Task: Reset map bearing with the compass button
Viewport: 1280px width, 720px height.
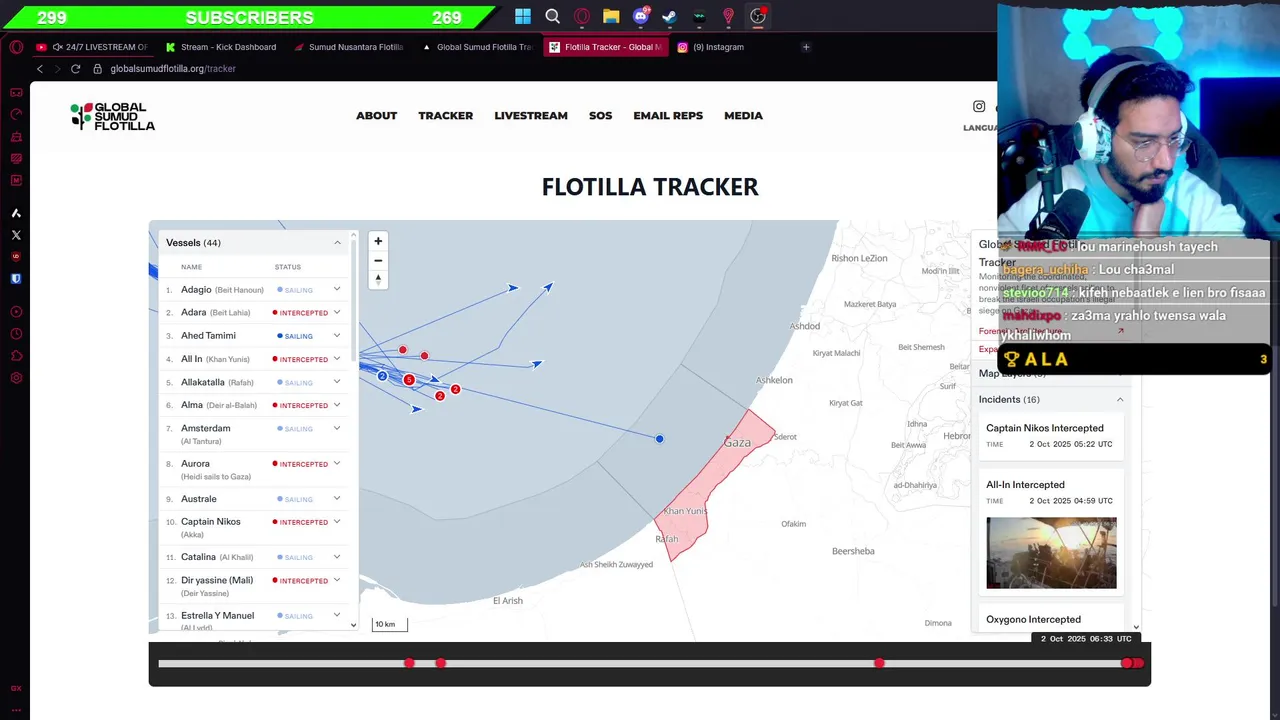Action: pyautogui.click(x=378, y=280)
